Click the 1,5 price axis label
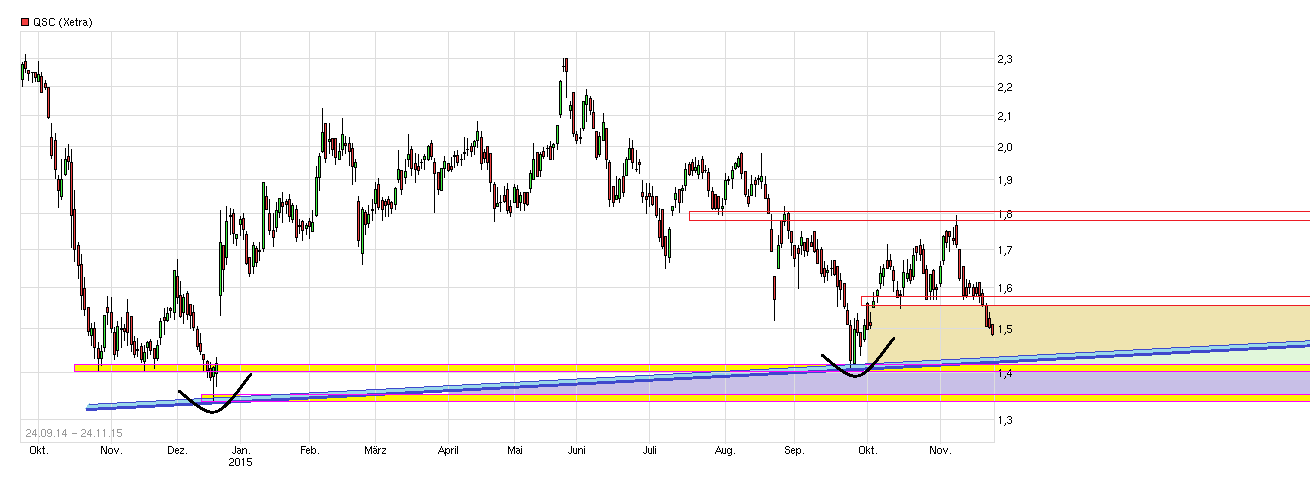The height and width of the screenshot is (478, 1310). (x=1003, y=330)
